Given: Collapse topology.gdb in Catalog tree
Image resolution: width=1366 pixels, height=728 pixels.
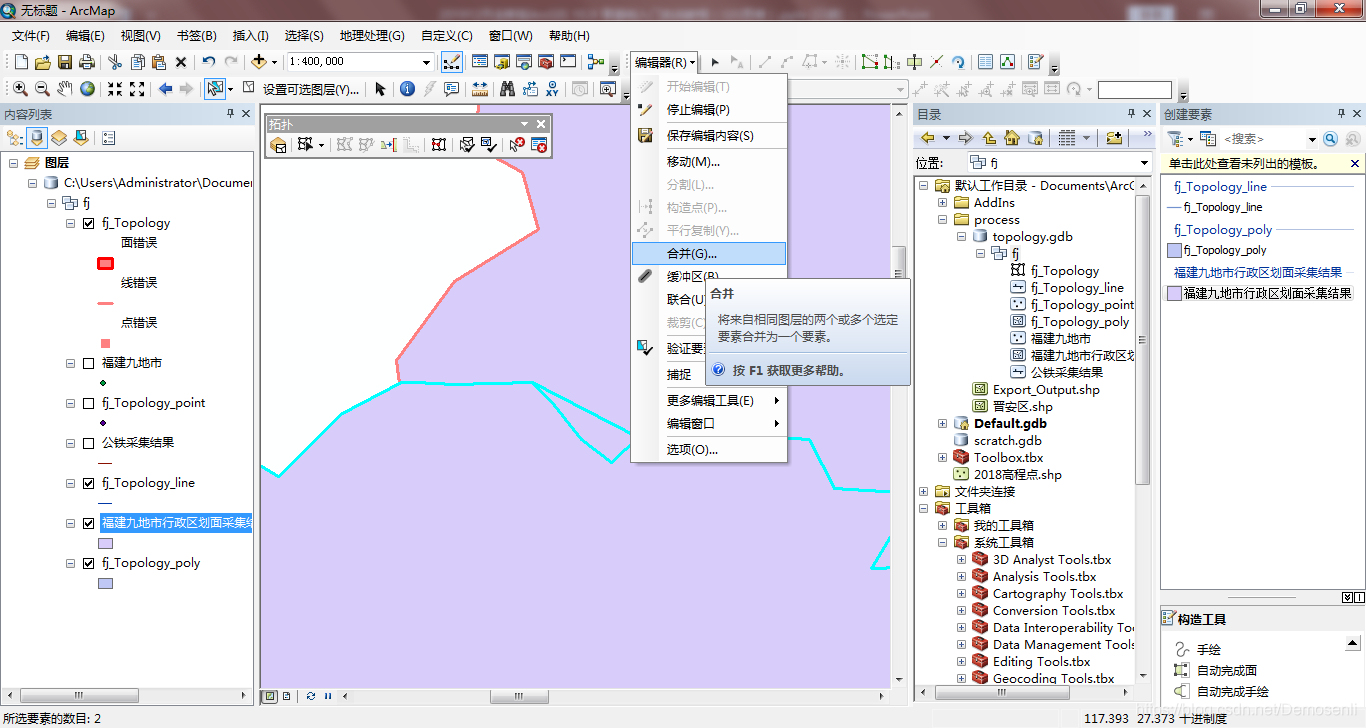Looking at the screenshot, I should click(961, 237).
